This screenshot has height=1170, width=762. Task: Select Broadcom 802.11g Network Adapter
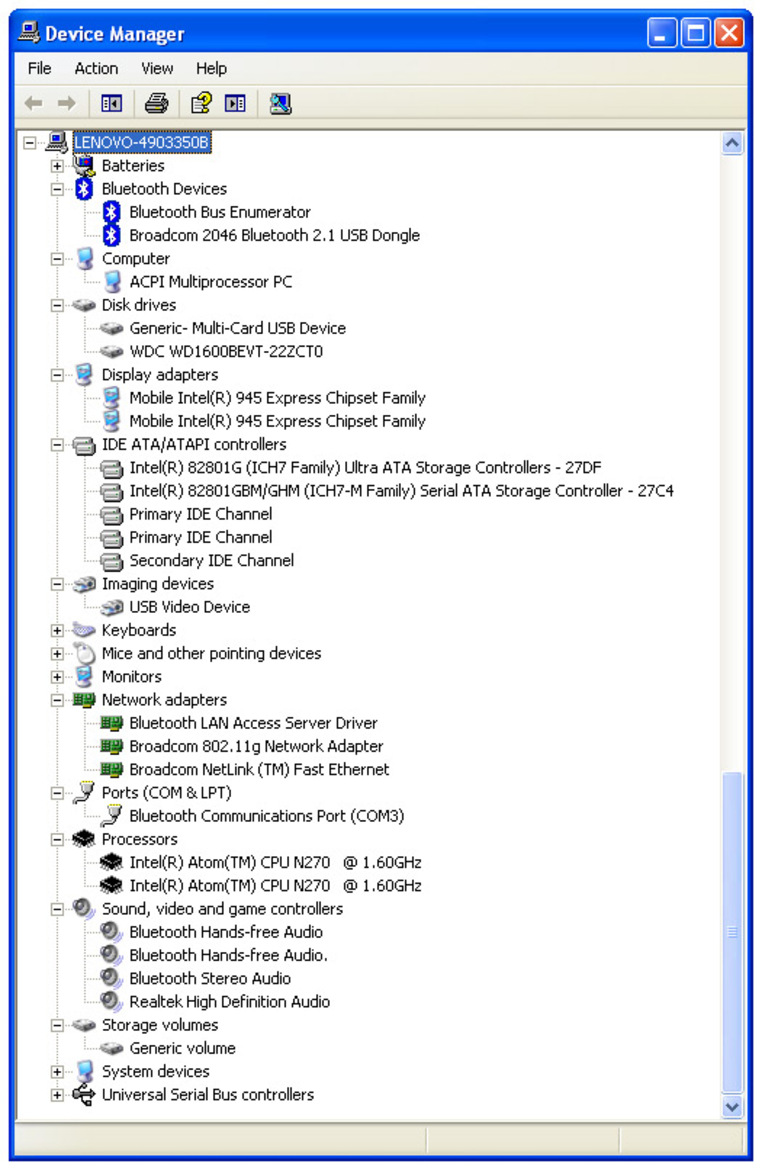(256, 746)
